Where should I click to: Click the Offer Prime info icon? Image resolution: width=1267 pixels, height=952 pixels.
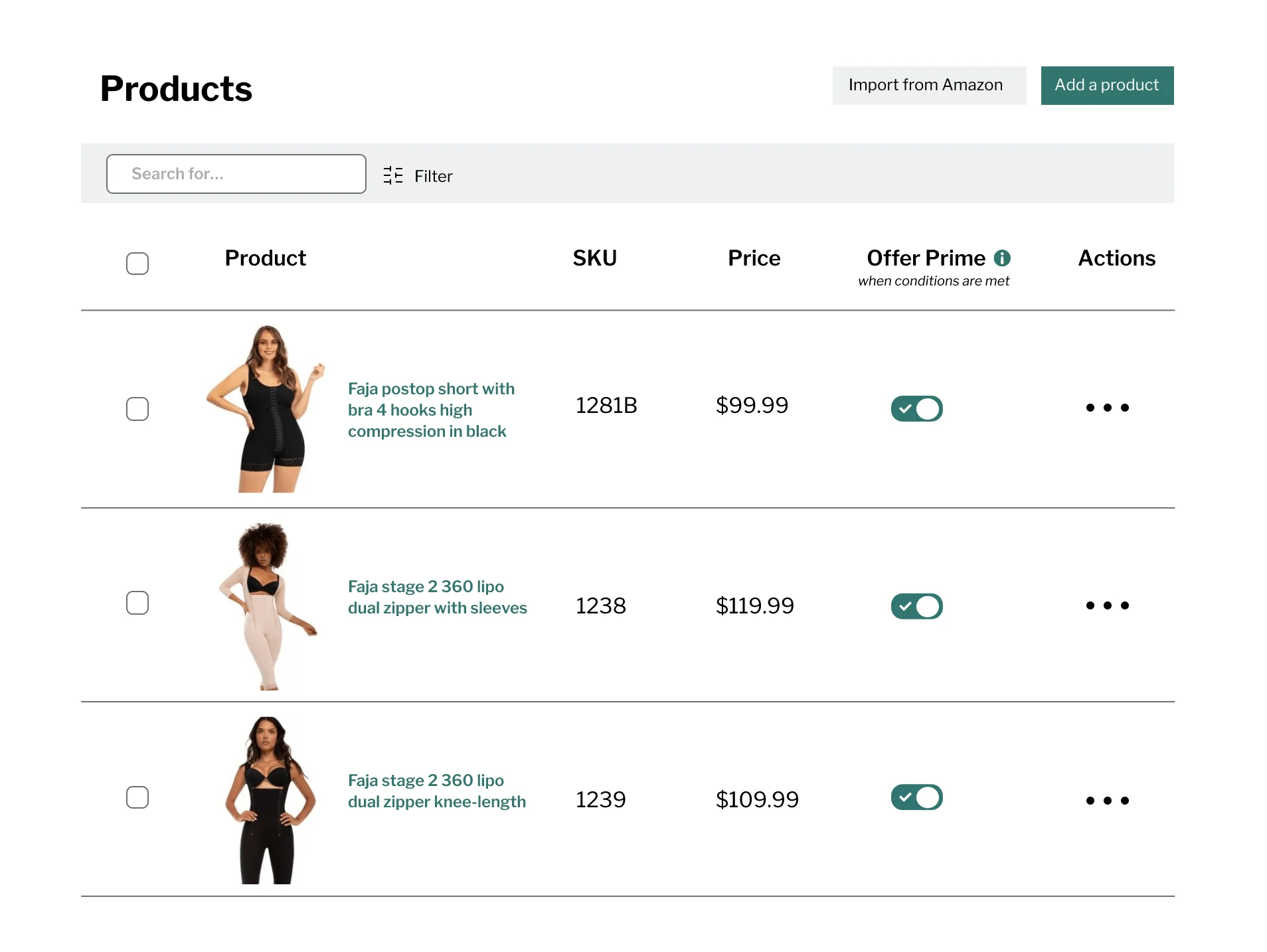point(1003,258)
